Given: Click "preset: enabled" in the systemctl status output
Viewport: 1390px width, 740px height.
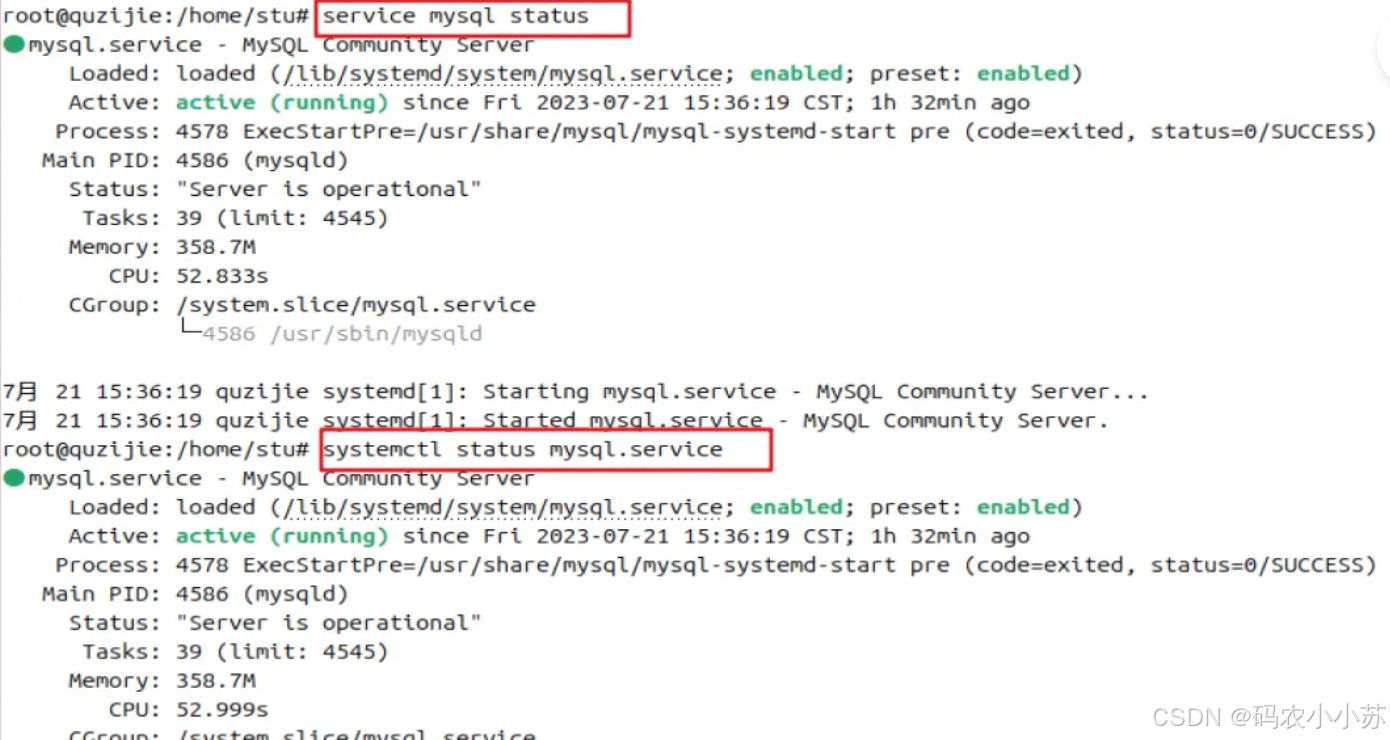Looking at the screenshot, I should (x=970, y=508).
